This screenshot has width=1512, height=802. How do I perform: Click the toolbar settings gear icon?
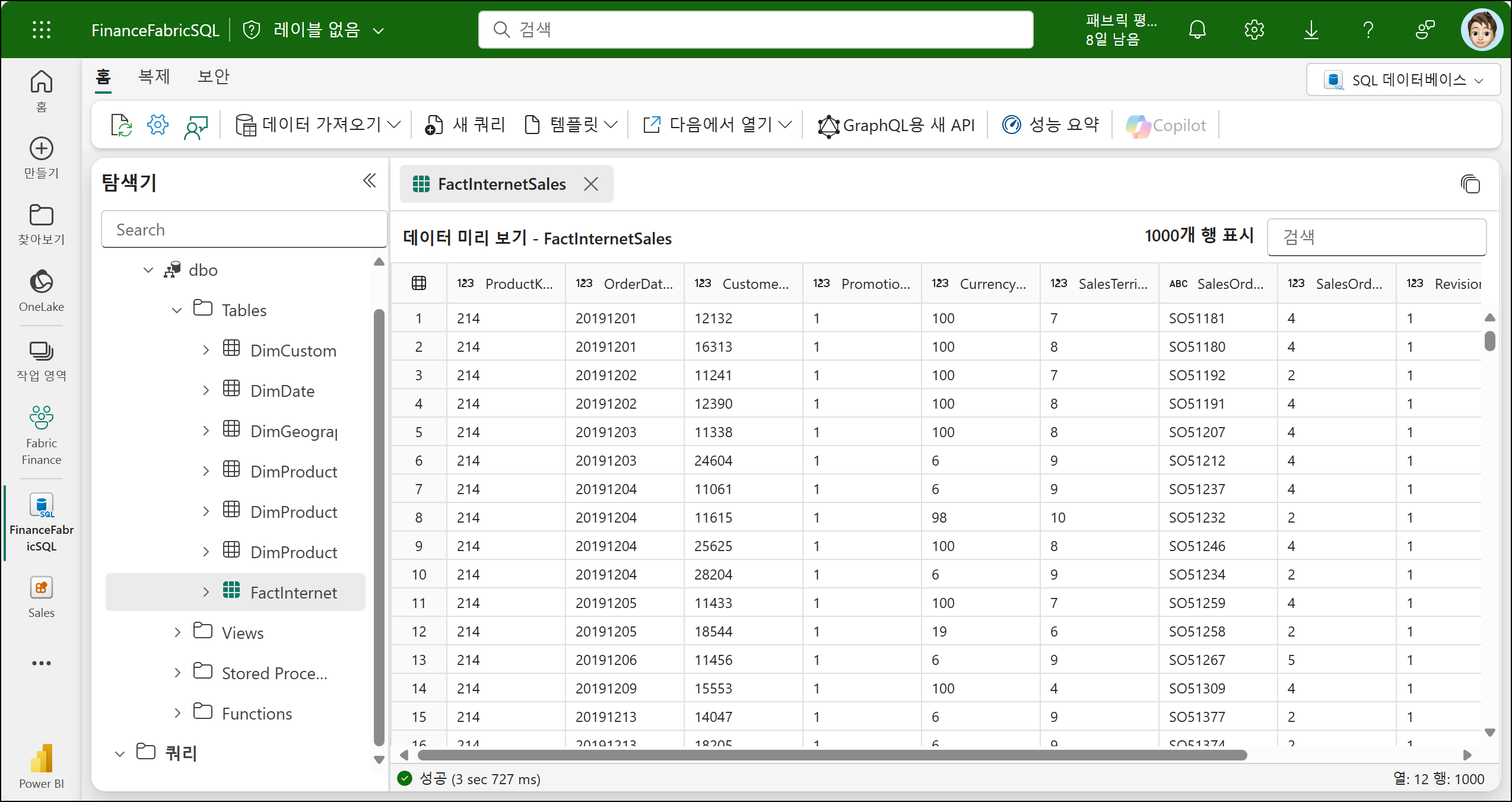coord(158,125)
